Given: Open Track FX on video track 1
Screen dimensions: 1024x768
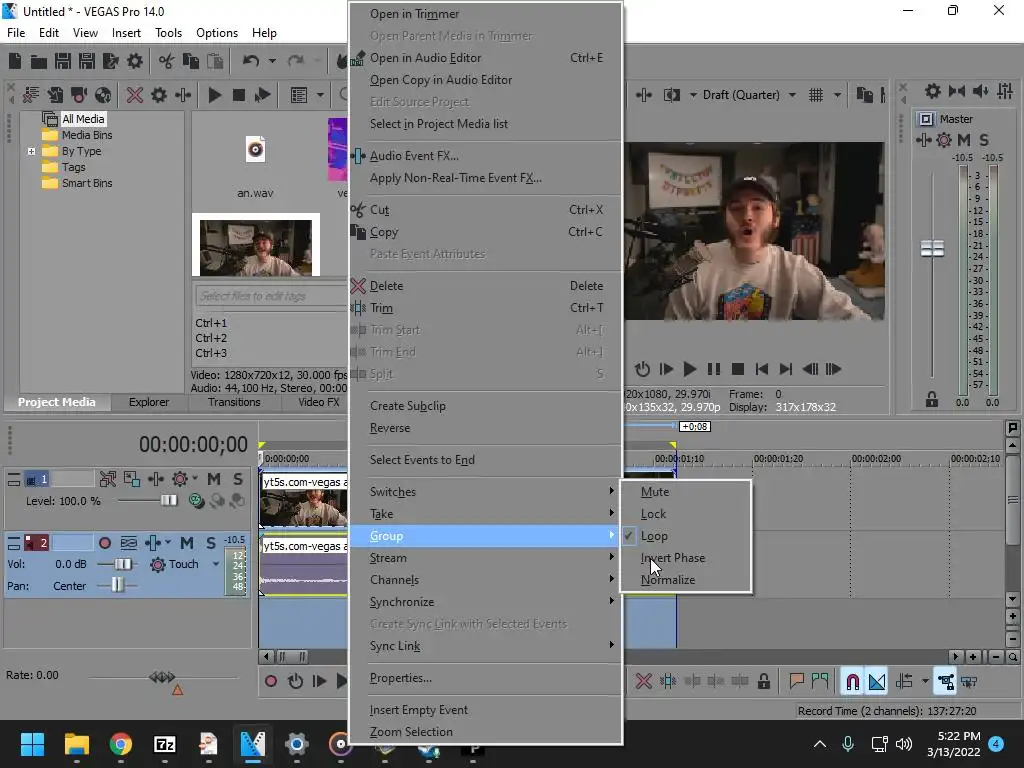Looking at the screenshot, I should click(x=155, y=479).
